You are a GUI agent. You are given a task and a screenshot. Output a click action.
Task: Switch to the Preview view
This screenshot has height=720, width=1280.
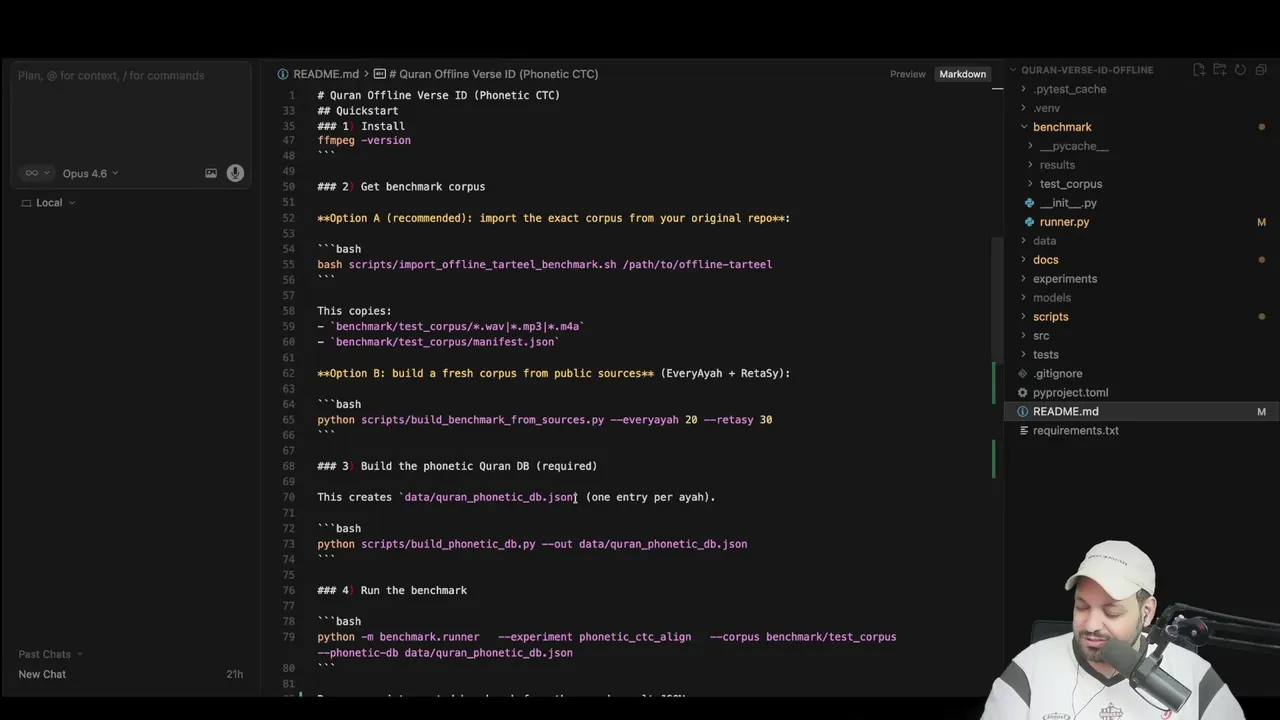coord(908,74)
